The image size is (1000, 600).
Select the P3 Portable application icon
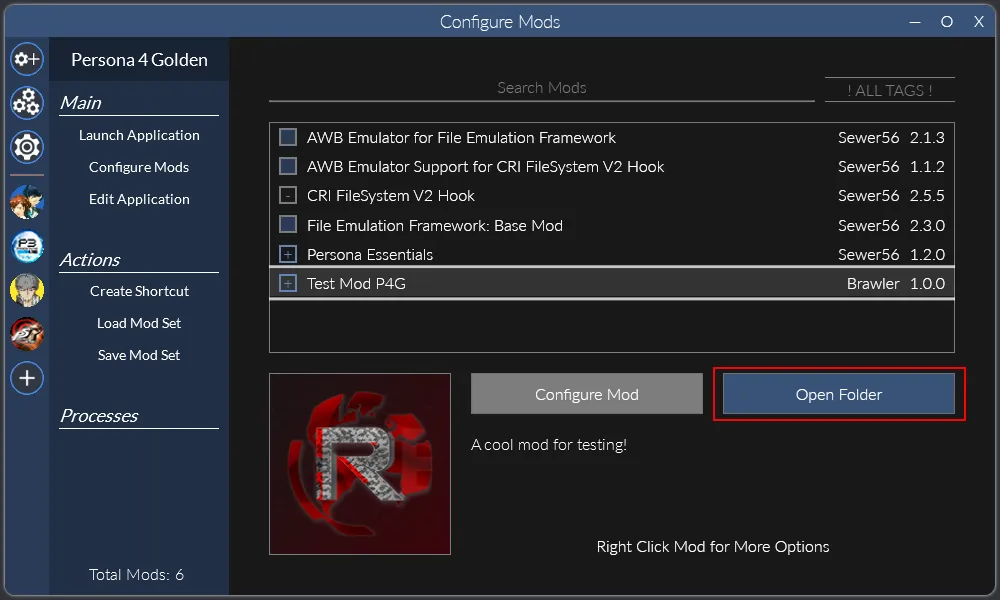27,247
